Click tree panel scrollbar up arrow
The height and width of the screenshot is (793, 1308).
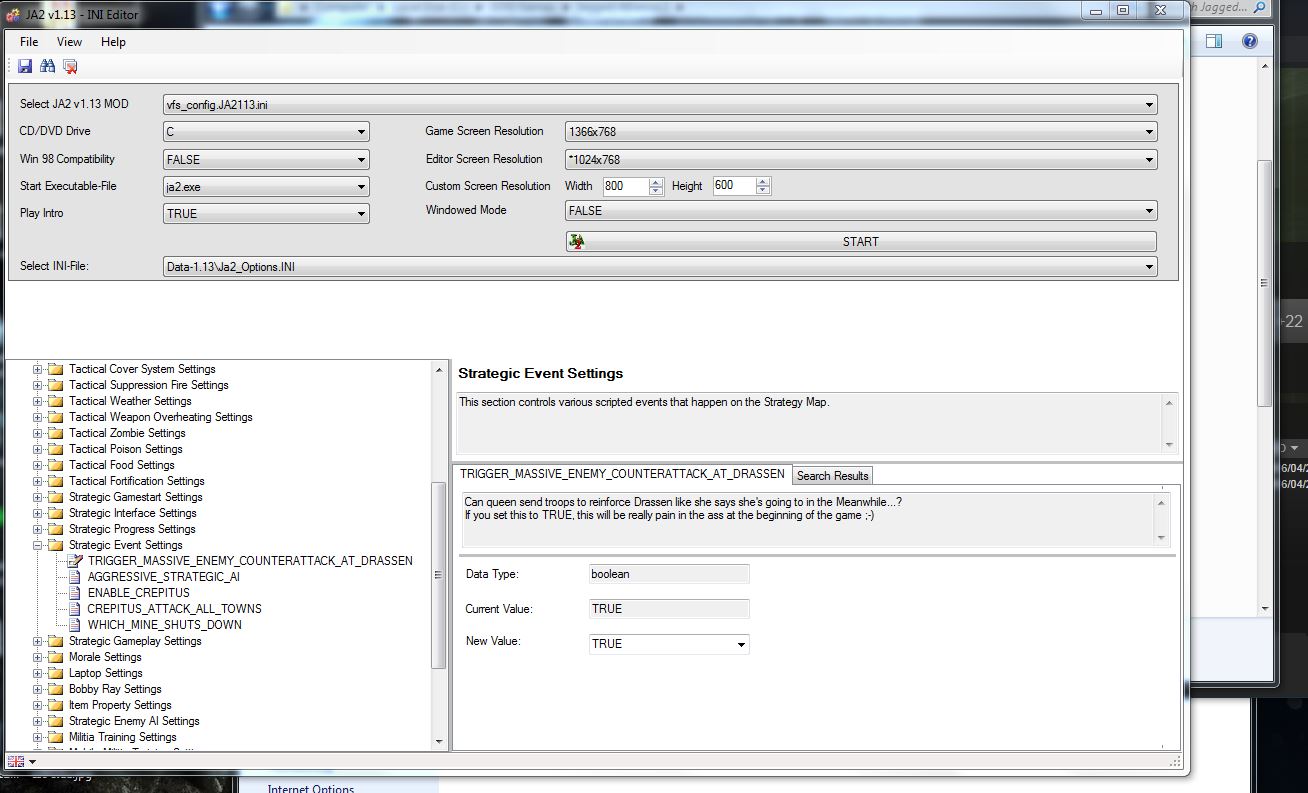click(438, 370)
